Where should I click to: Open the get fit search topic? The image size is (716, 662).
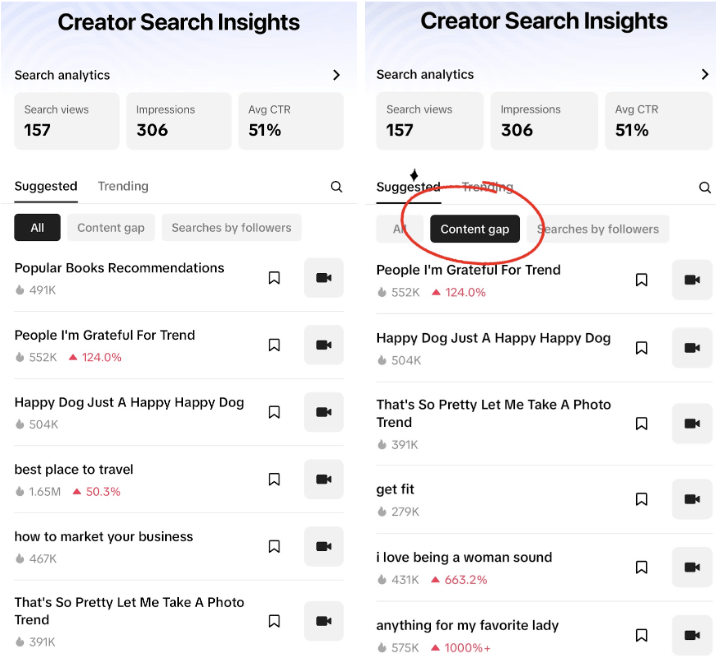395,489
